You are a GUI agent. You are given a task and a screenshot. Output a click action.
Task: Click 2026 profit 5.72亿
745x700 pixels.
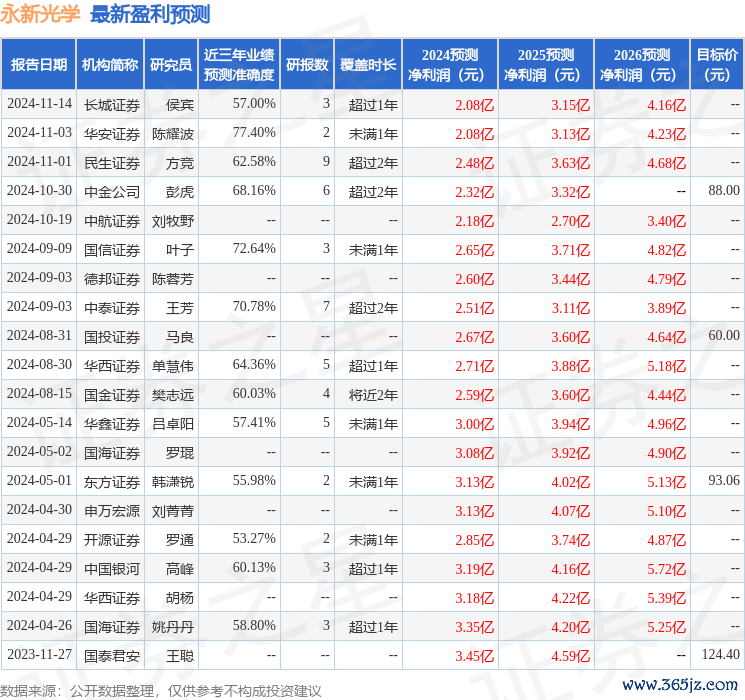(x=667, y=569)
